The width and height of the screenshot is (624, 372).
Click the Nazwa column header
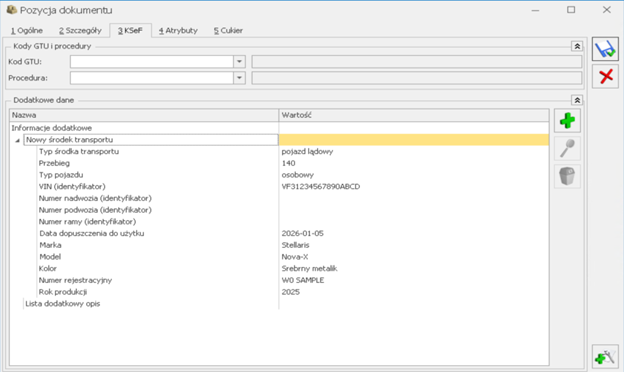(x=144, y=115)
